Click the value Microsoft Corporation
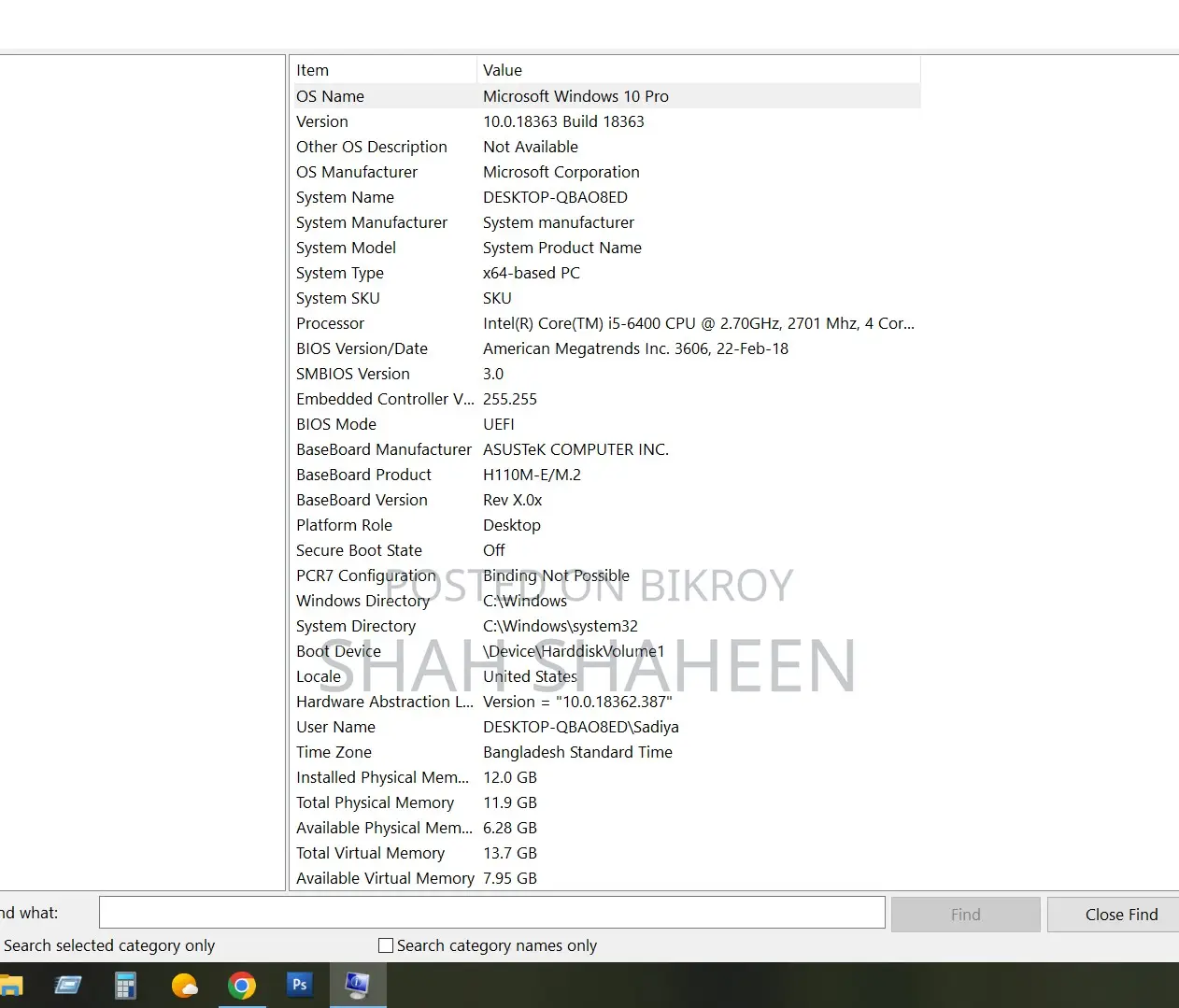The image size is (1179, 1008). tap(561, 172)
